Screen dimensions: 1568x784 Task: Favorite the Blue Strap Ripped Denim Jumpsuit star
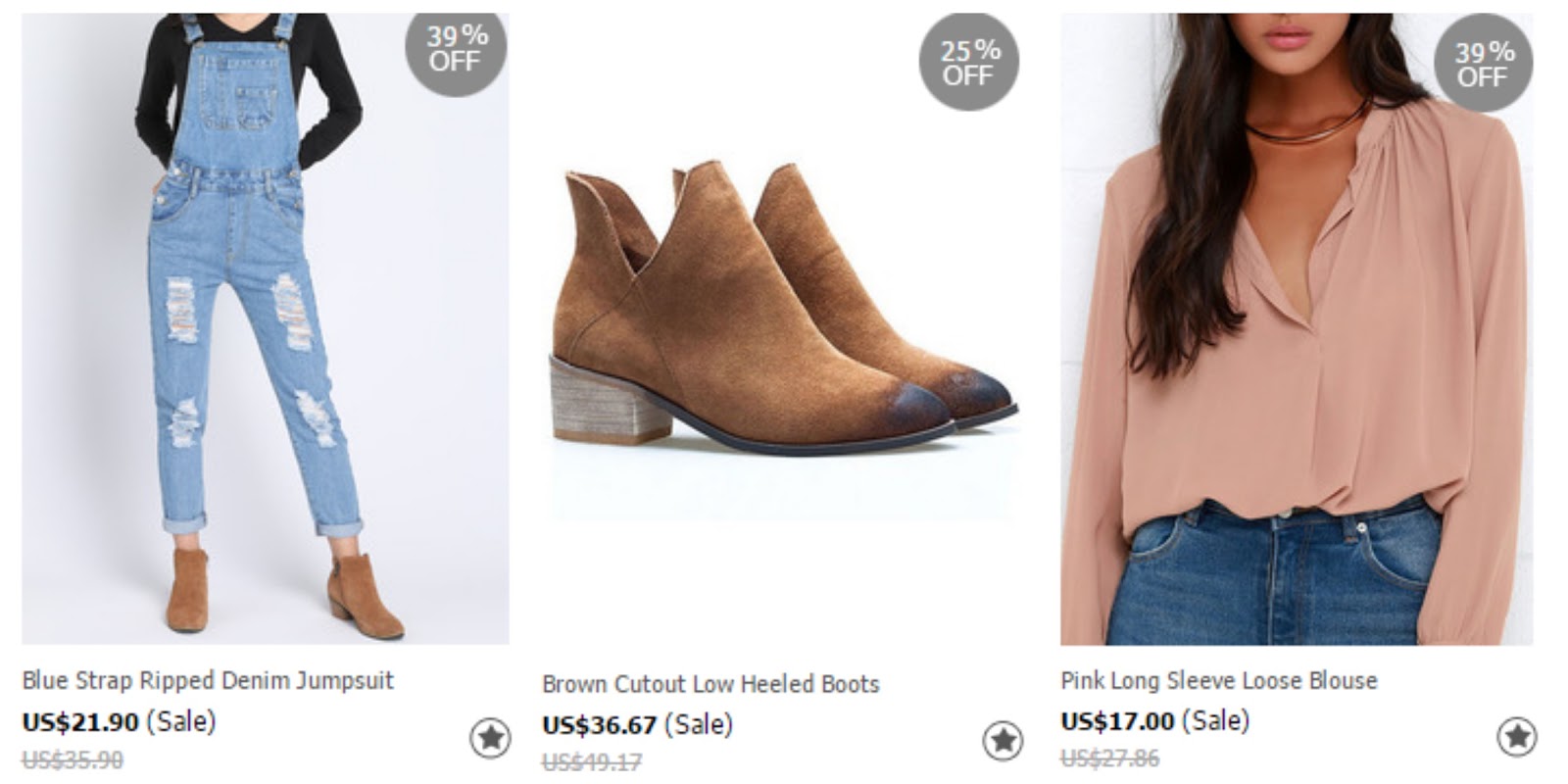click(490, 738)
